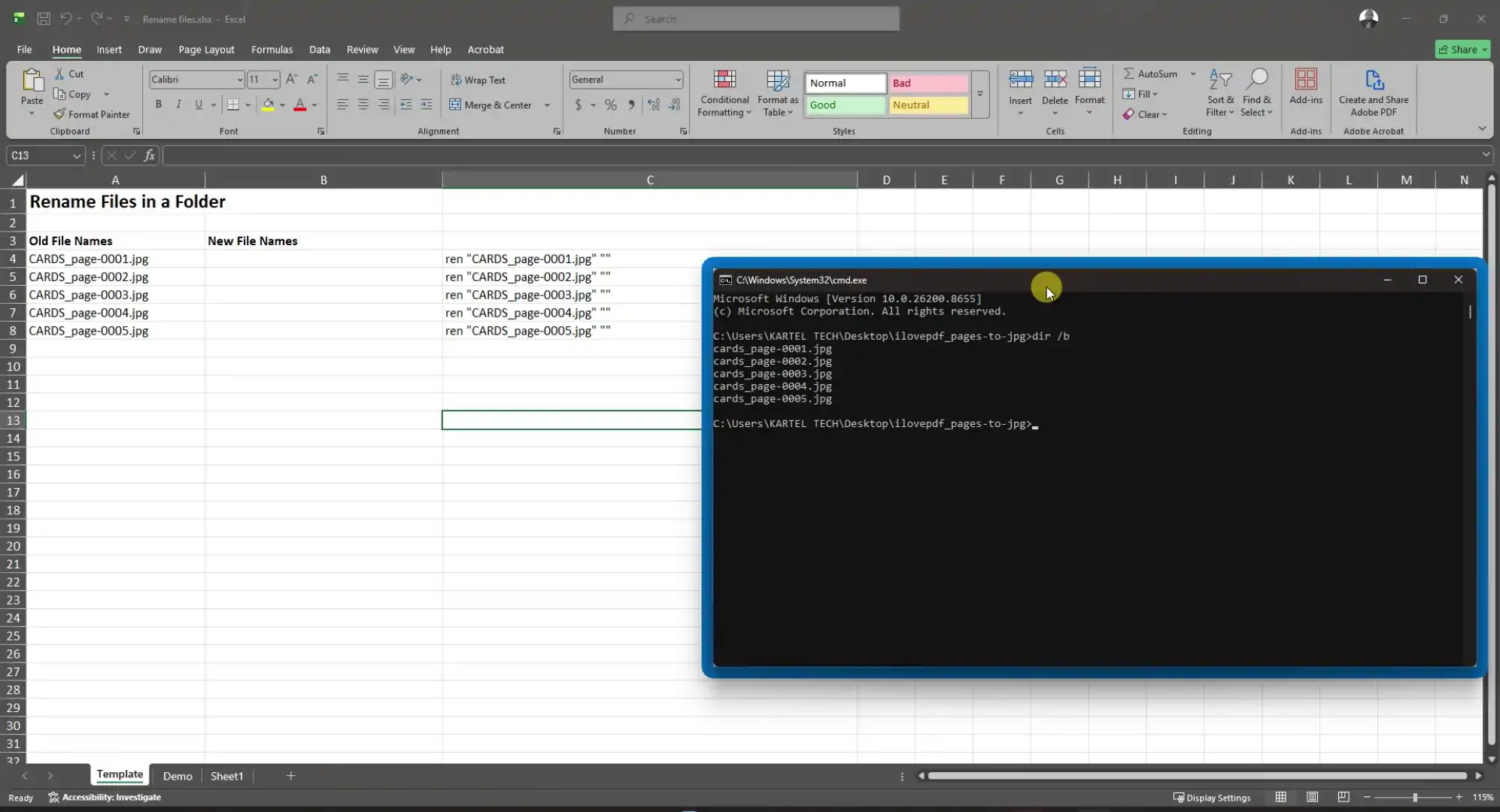Decrease cell indent
This screenshot has width=1500, height=812.
[x=406, y=105]
